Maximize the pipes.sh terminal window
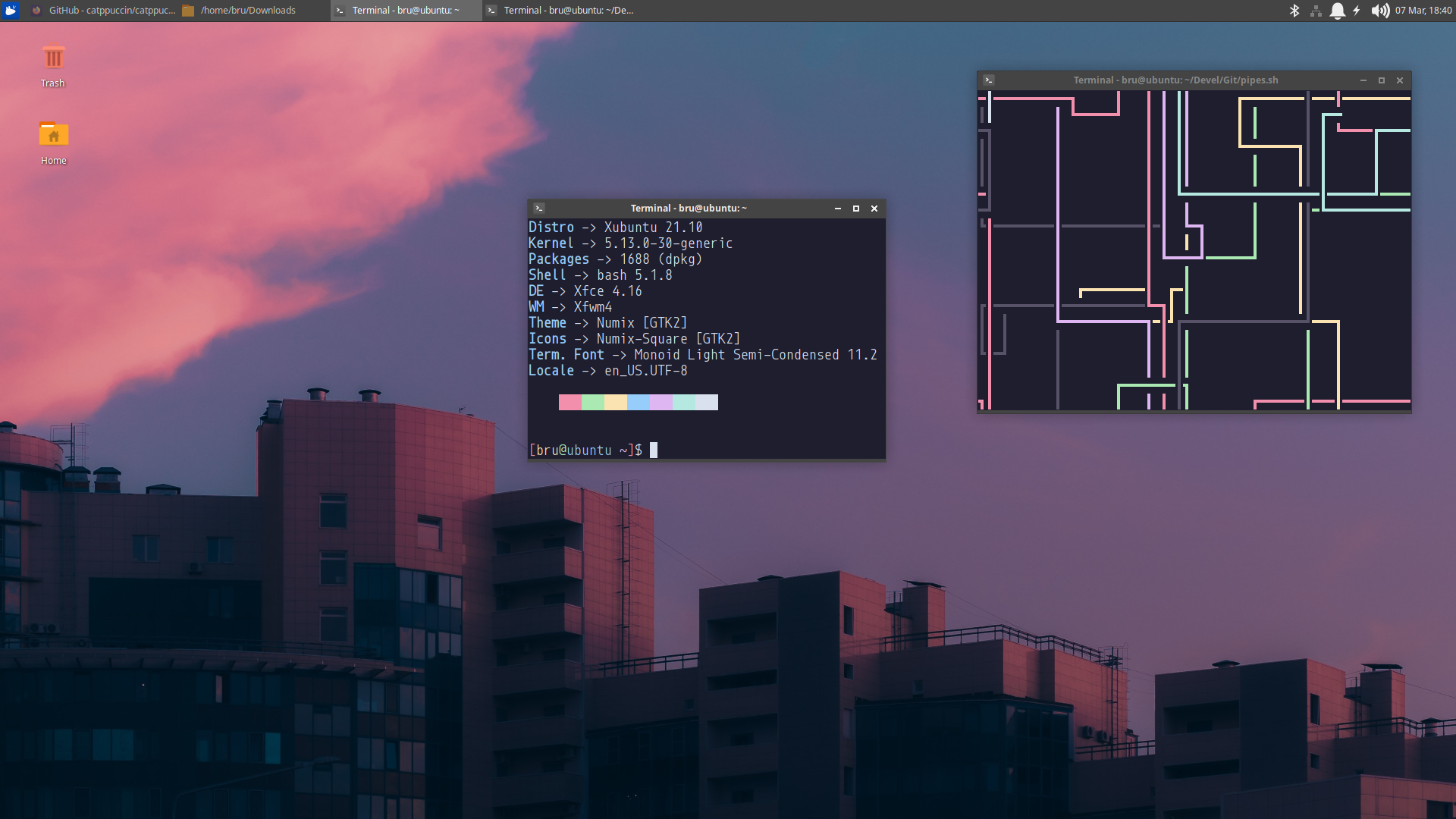This screenshot has height=819, width=1456. [x=1382, y=80]
